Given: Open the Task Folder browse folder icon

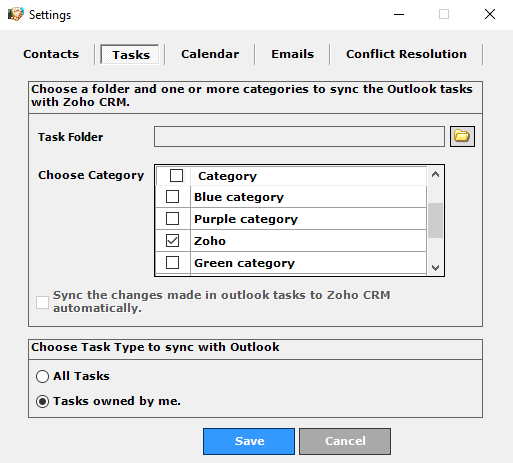Looking at the screenshot, I should (462, 136).
